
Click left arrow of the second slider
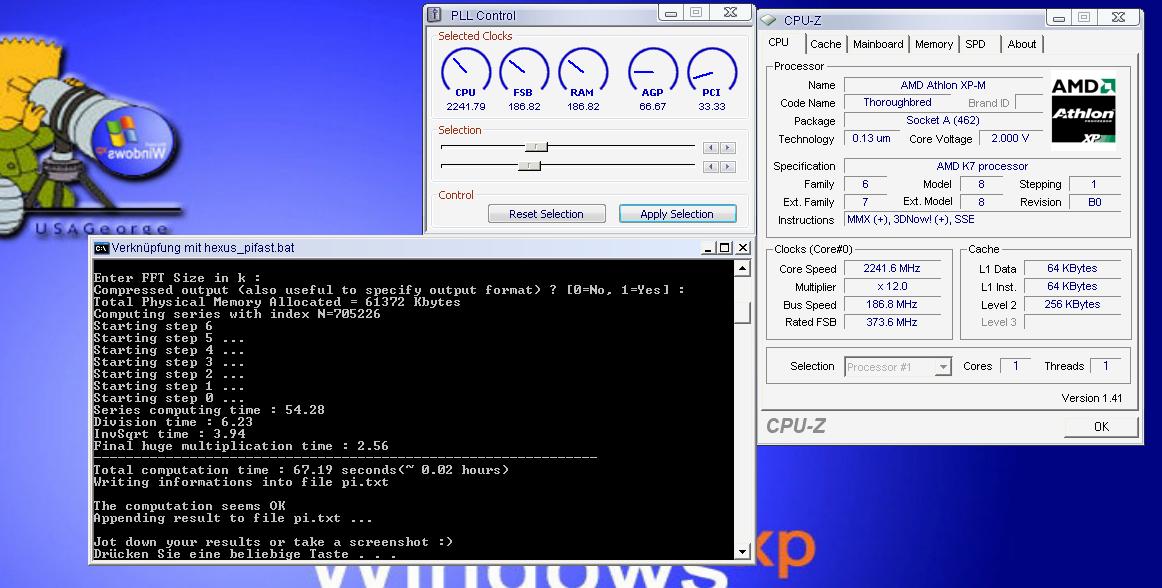[711, 167]
